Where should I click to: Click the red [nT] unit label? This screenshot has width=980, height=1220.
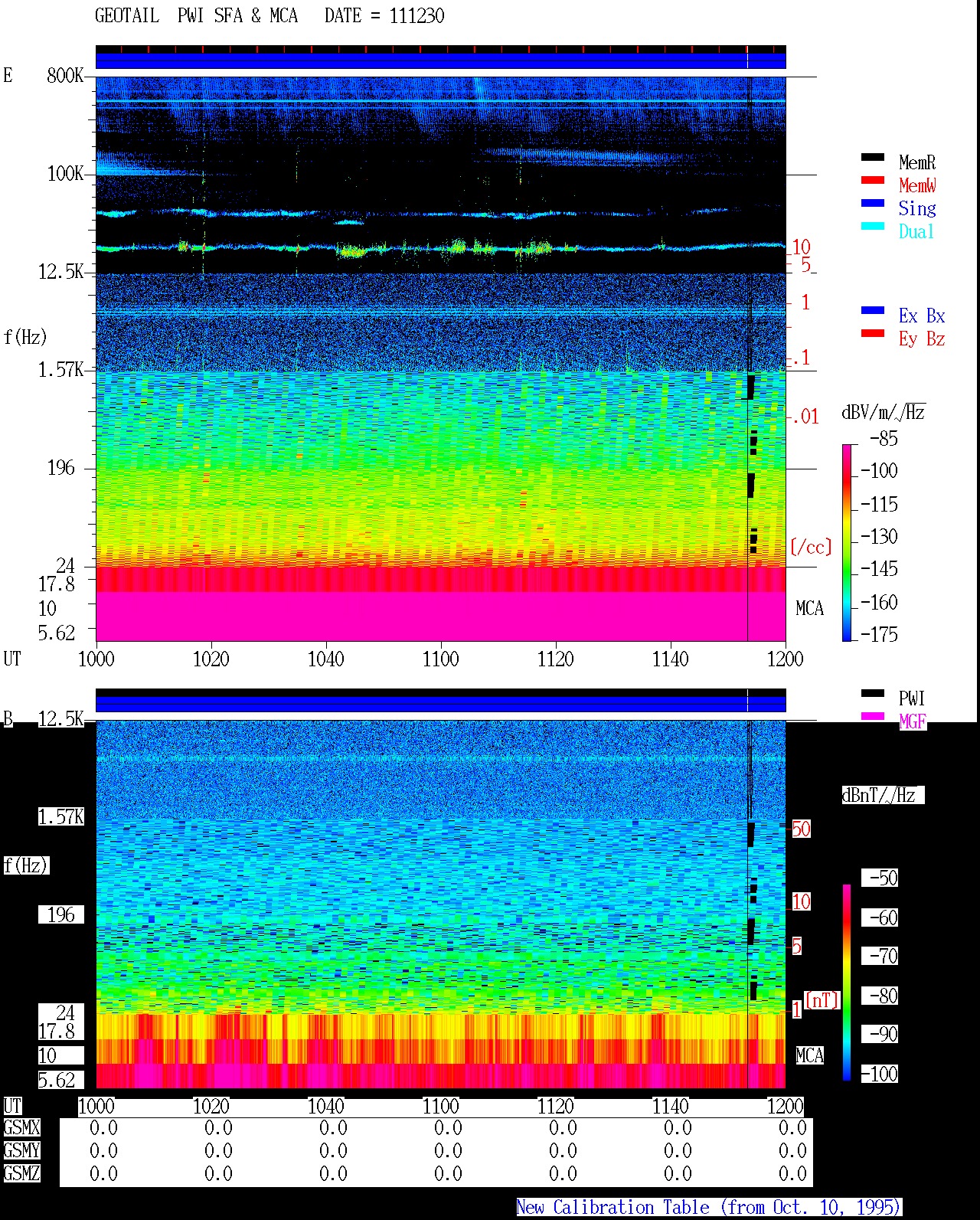point(822,1000)
